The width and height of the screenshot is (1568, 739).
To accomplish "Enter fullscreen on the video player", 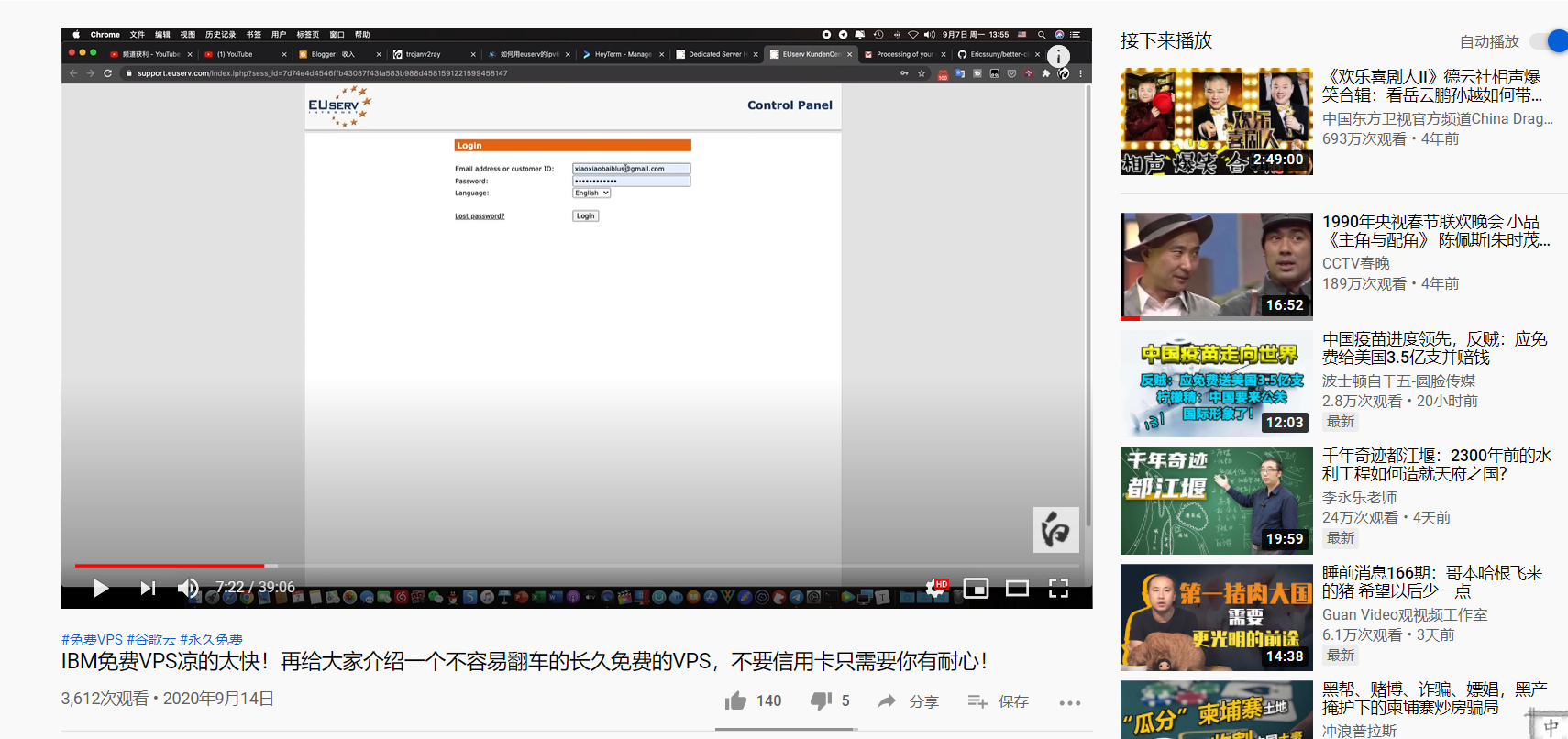I will coord(1058,588).
